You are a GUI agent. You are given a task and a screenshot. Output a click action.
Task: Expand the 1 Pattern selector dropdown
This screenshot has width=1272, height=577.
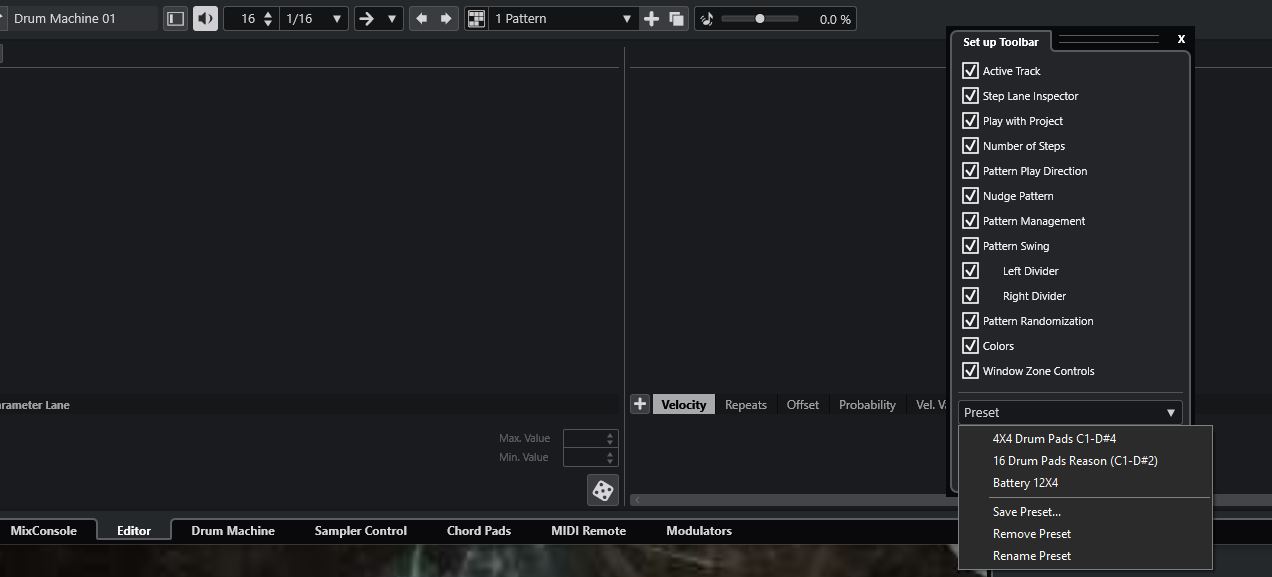(x=563, y=19)
